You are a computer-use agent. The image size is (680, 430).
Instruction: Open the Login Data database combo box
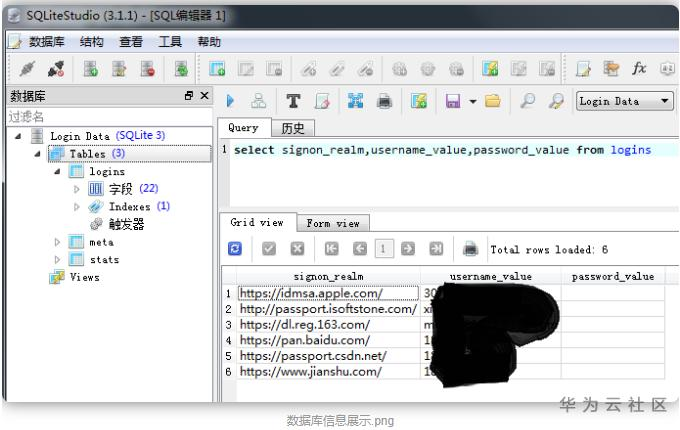625,101
